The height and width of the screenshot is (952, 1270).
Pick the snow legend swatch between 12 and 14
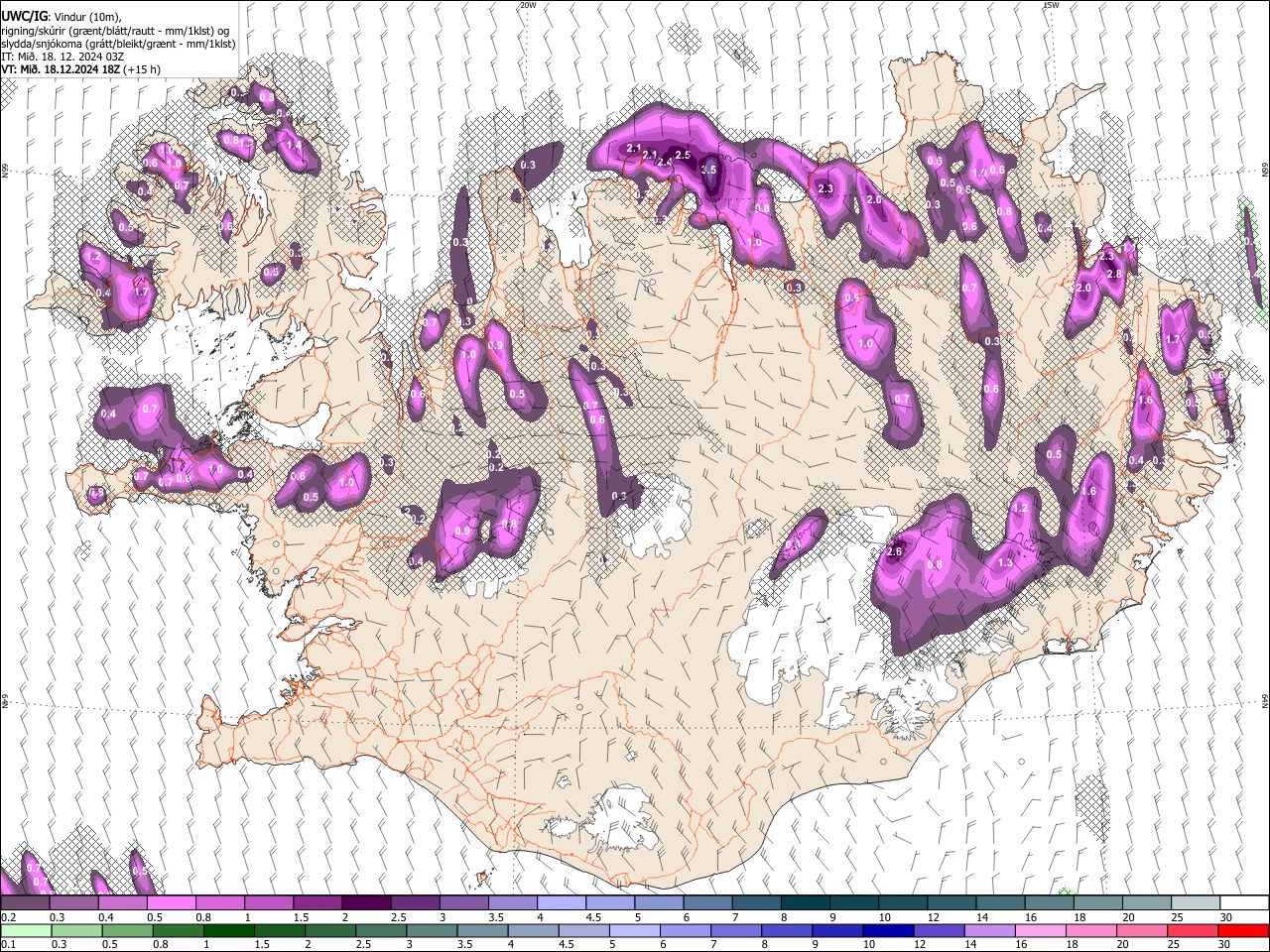(952, 903)
